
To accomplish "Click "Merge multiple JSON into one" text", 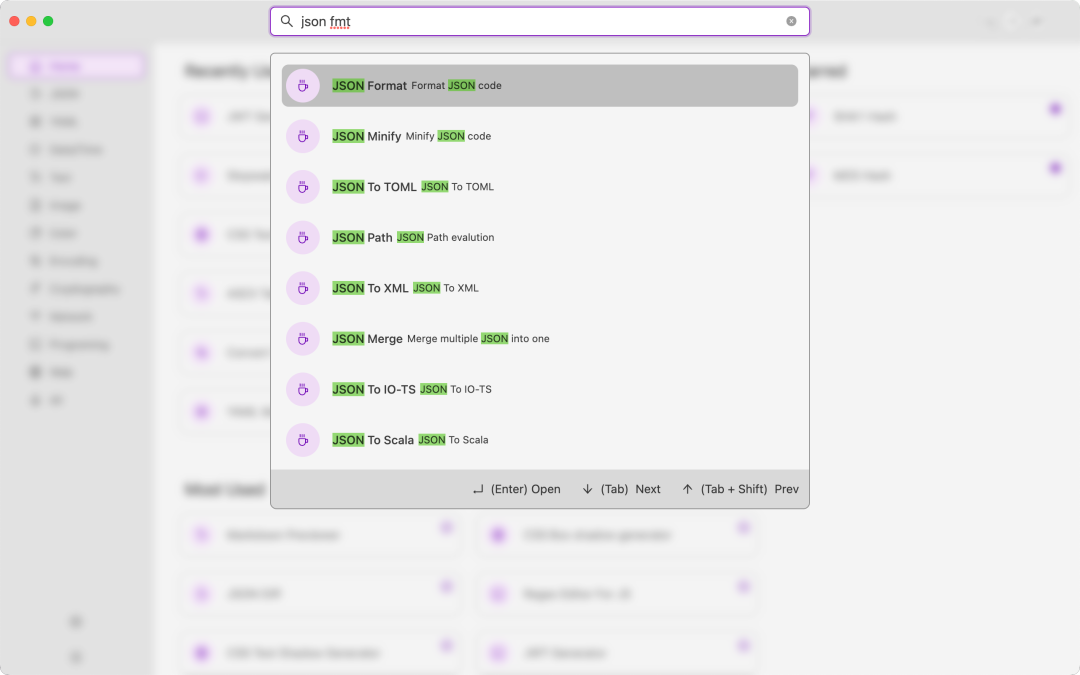I will 478,339.
